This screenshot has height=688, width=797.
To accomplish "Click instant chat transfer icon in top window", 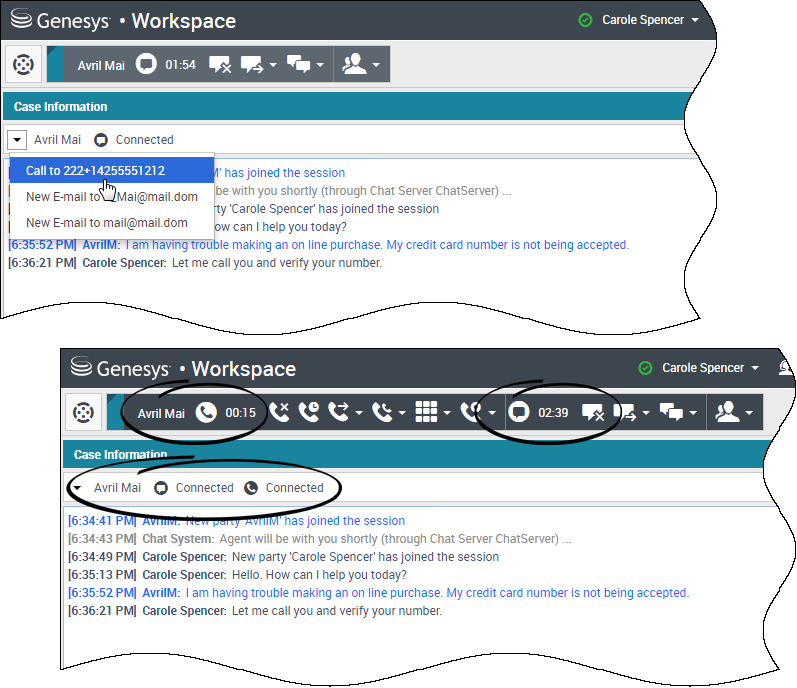I will click(252, 65).
